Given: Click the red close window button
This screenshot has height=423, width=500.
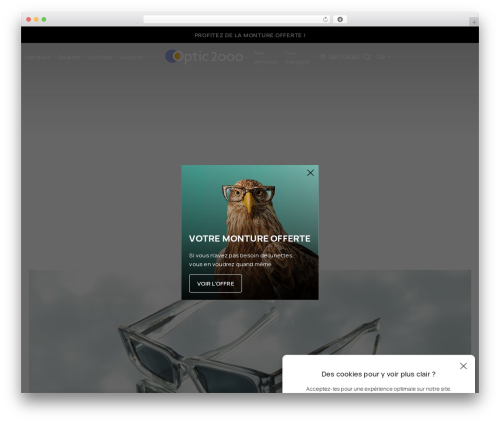Looking at the screenshot, I should point(29,19).
